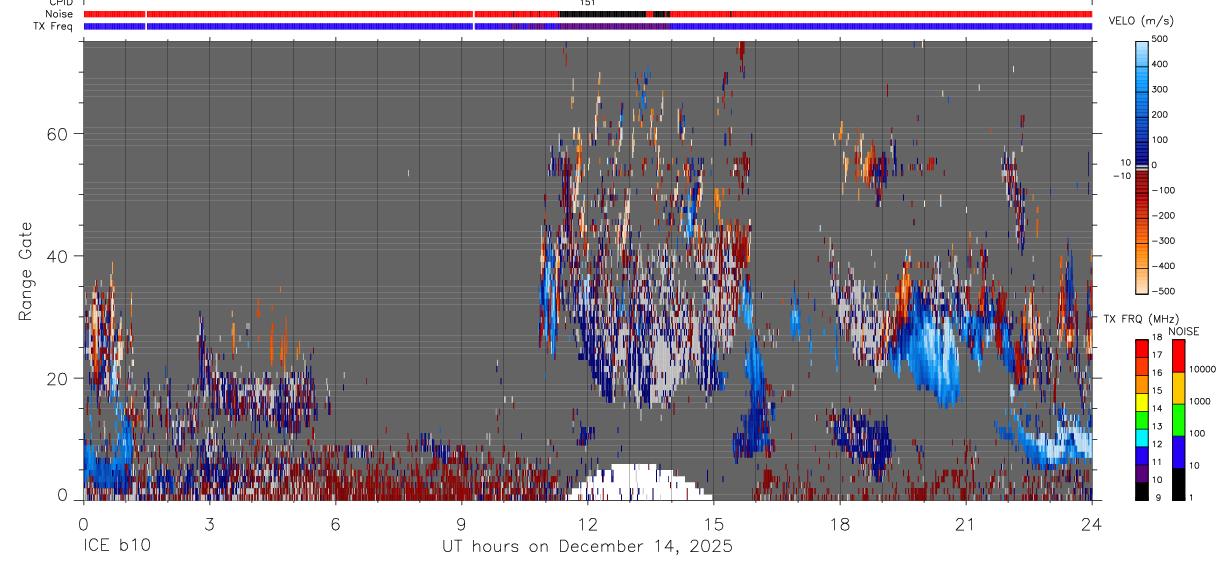This screenshot has height=567, width=1228.
Task: Click the 'TX Freq' strip label at top left
Action: 54,26
